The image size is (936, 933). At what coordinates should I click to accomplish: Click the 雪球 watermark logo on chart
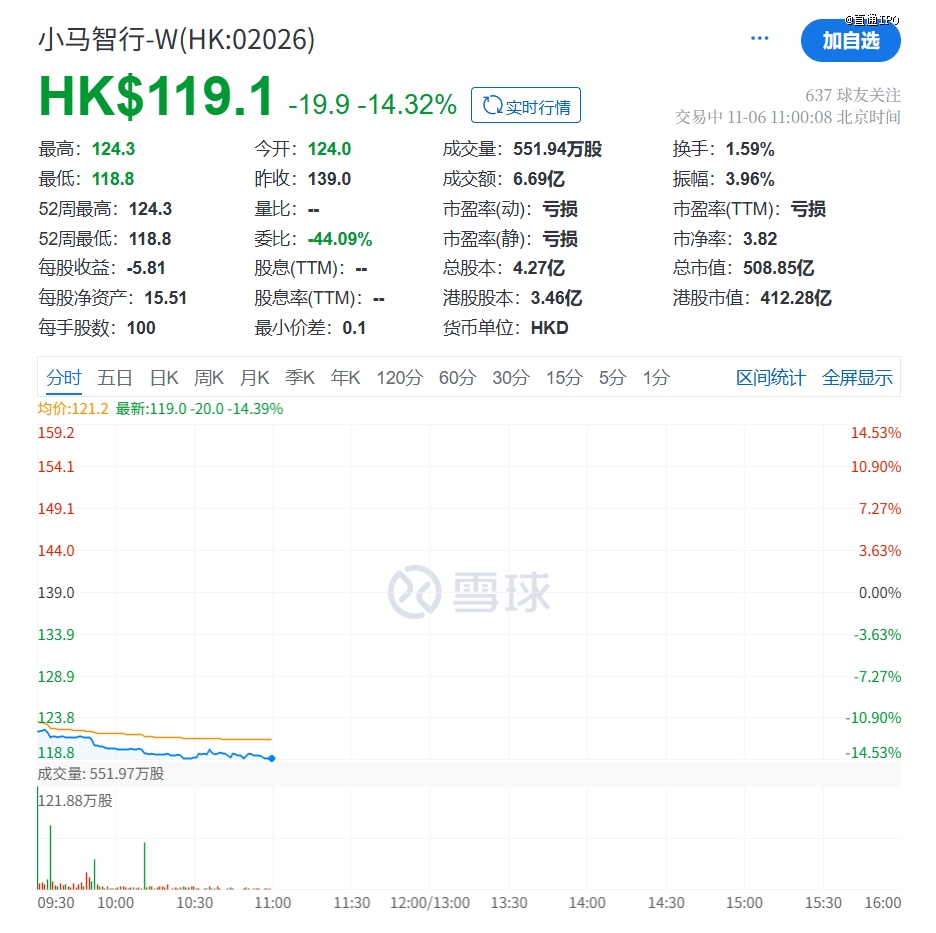(x=469, y=591)
